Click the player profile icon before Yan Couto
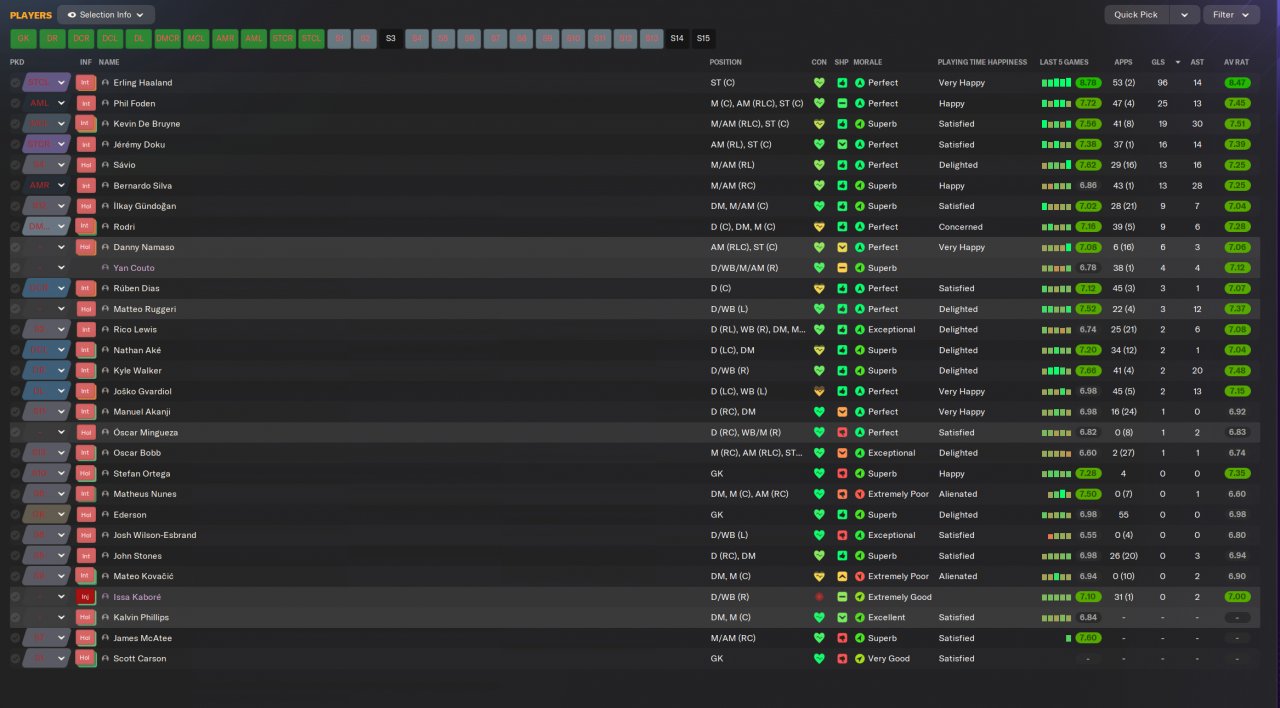The height and width of the screenshot is (708, 1280). point(106,268)
